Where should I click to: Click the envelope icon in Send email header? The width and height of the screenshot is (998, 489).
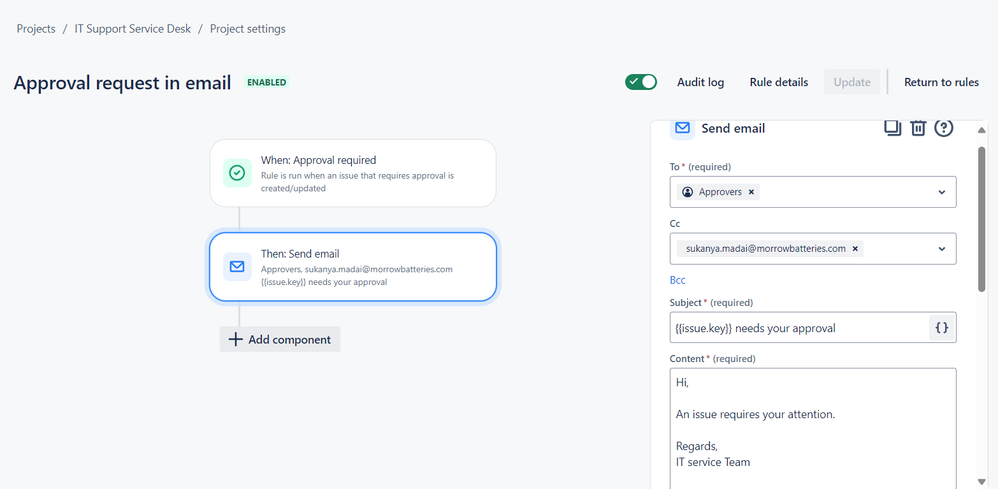[x=682, y=128]
